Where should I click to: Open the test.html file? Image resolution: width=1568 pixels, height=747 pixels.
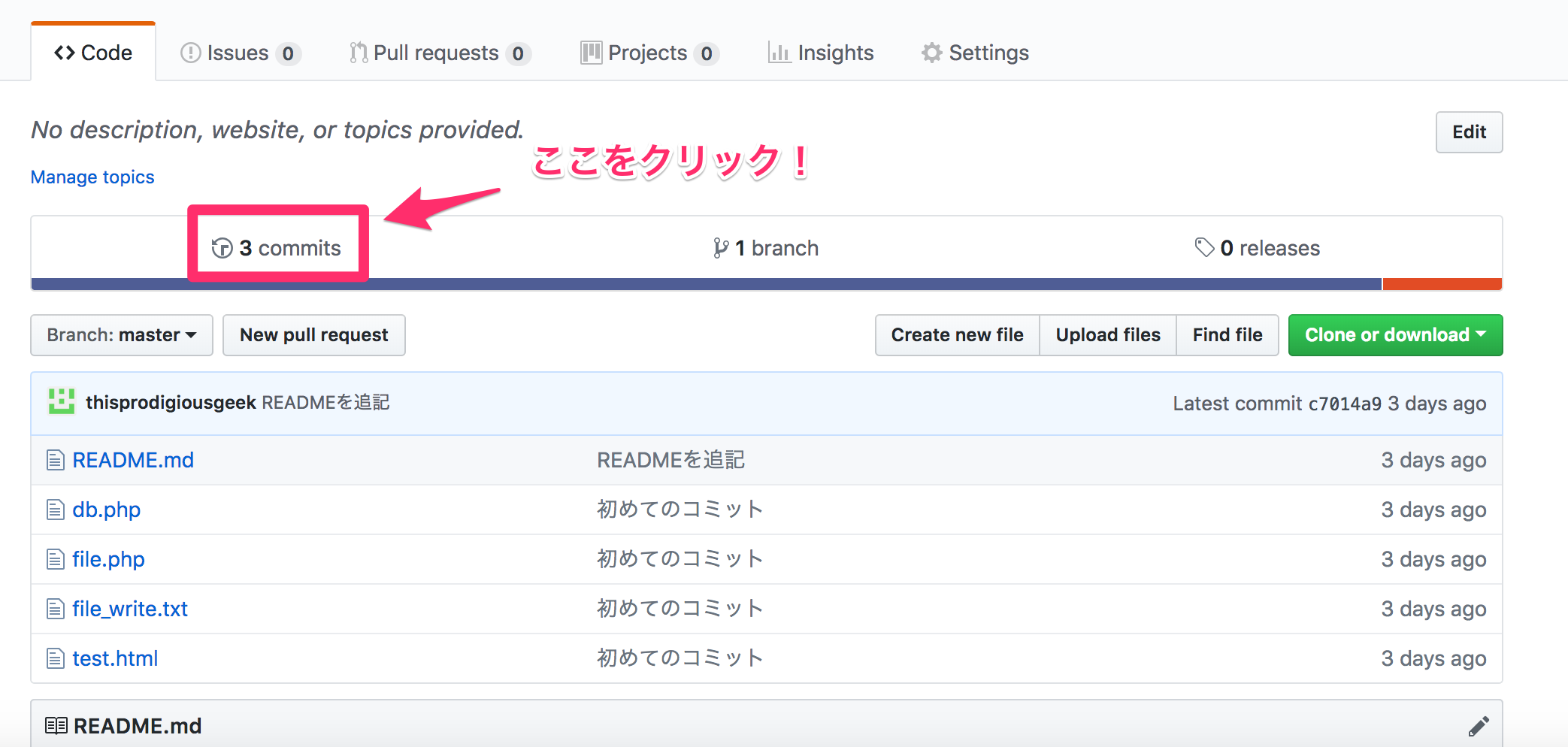coord(115,658)
